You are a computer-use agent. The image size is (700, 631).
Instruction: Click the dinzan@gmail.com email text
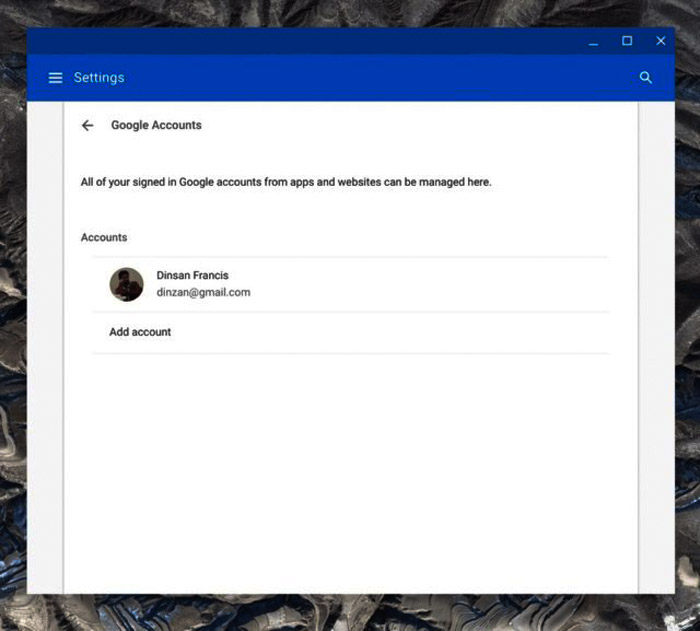(x=203, y=292)
